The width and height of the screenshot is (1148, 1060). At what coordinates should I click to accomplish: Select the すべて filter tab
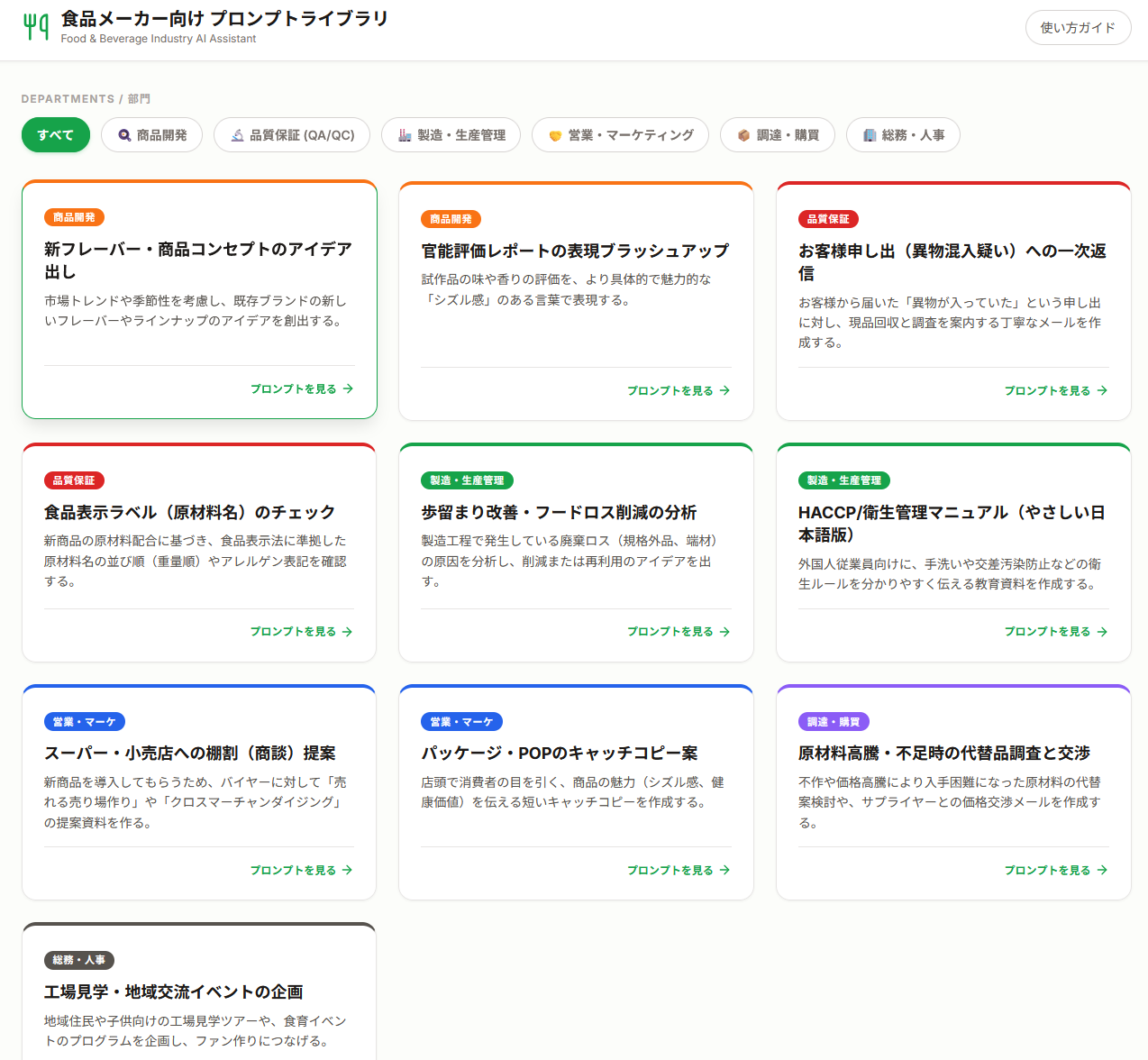click(x=55, y=135)
